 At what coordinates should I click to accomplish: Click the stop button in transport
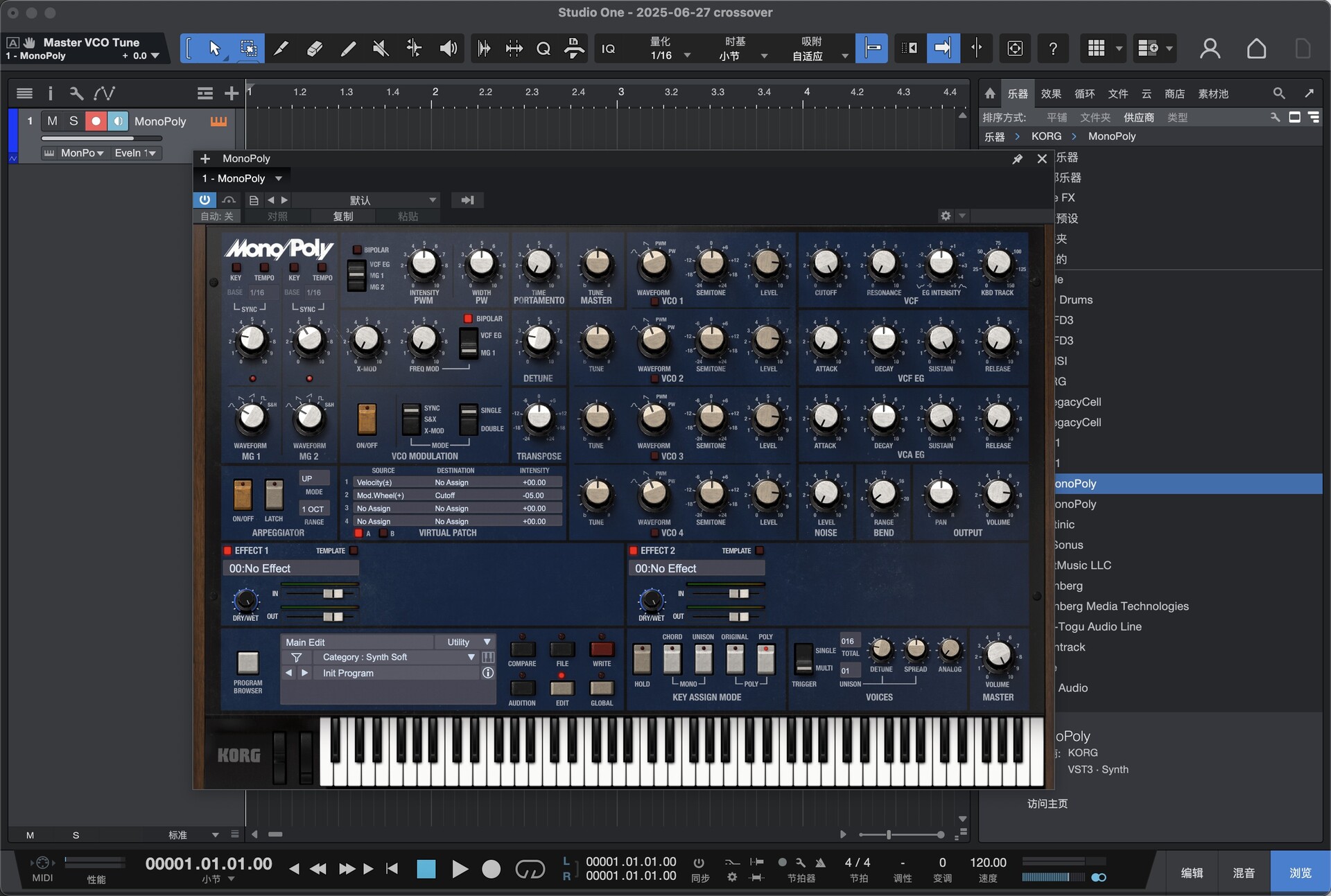click(x=426, y=868)
